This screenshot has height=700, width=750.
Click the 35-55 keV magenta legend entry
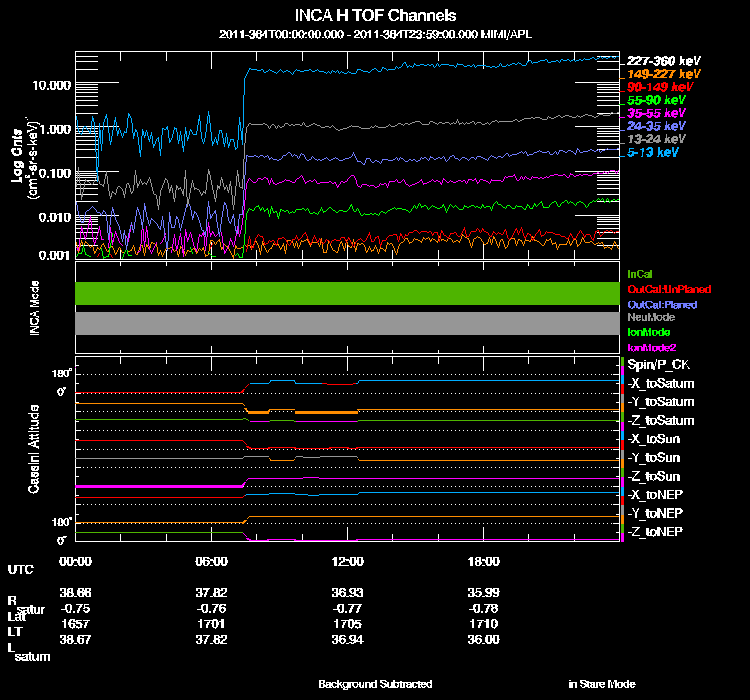point(655,113)
